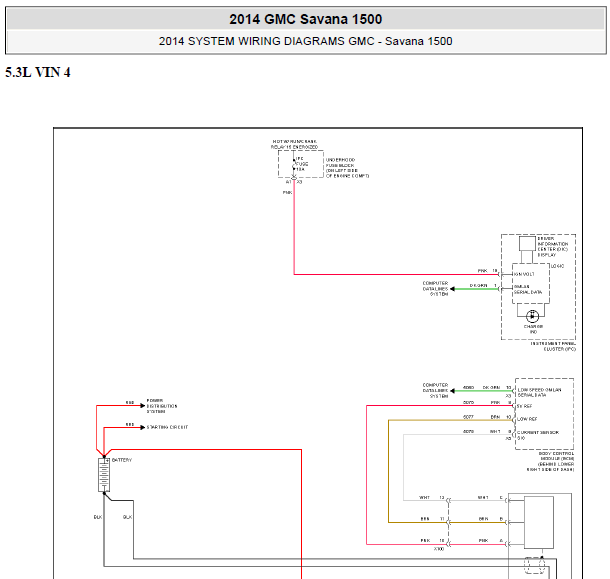Click the "IGN VOLT" terminal label
The image size is (610, 579).
click(x=524, y=274)
